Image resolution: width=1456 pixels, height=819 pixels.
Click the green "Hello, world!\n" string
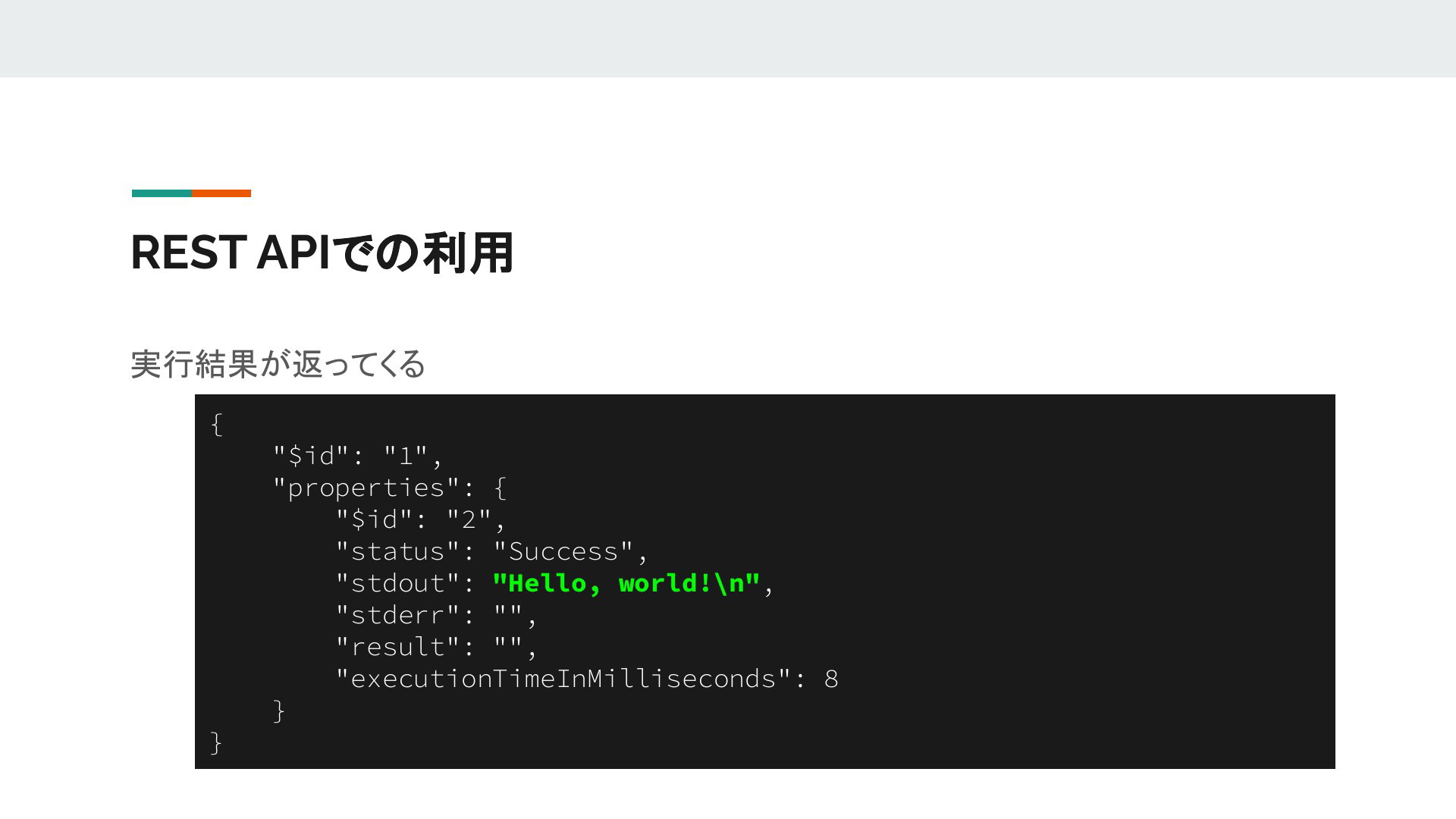coord(626,583)
